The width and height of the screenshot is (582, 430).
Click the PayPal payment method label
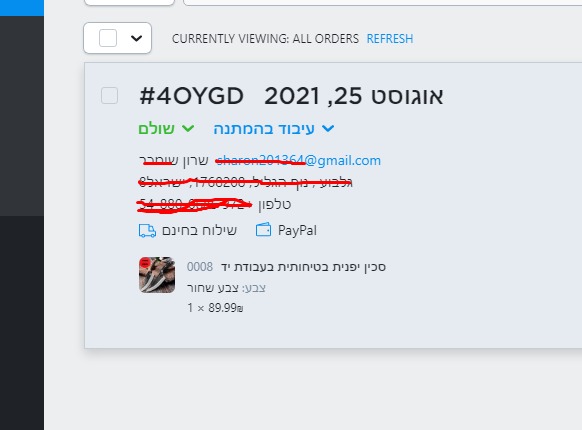point(297,231)
